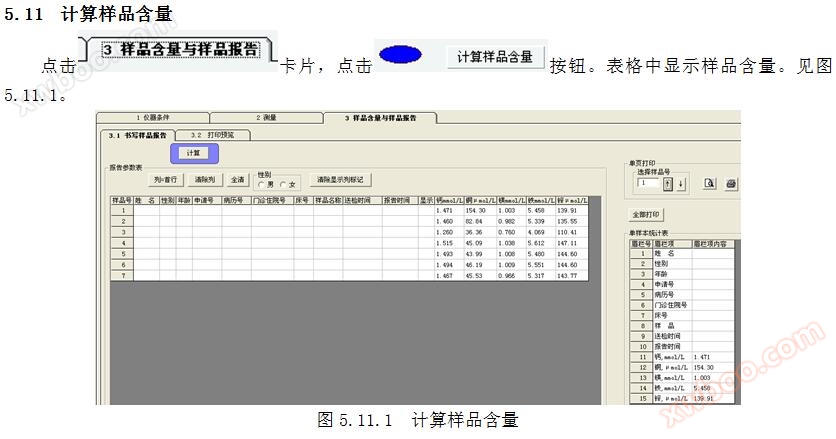This screenshot has height=439, width=836.
Task: Click the printer icon in single-page print
Action: [x=731, y=183]
